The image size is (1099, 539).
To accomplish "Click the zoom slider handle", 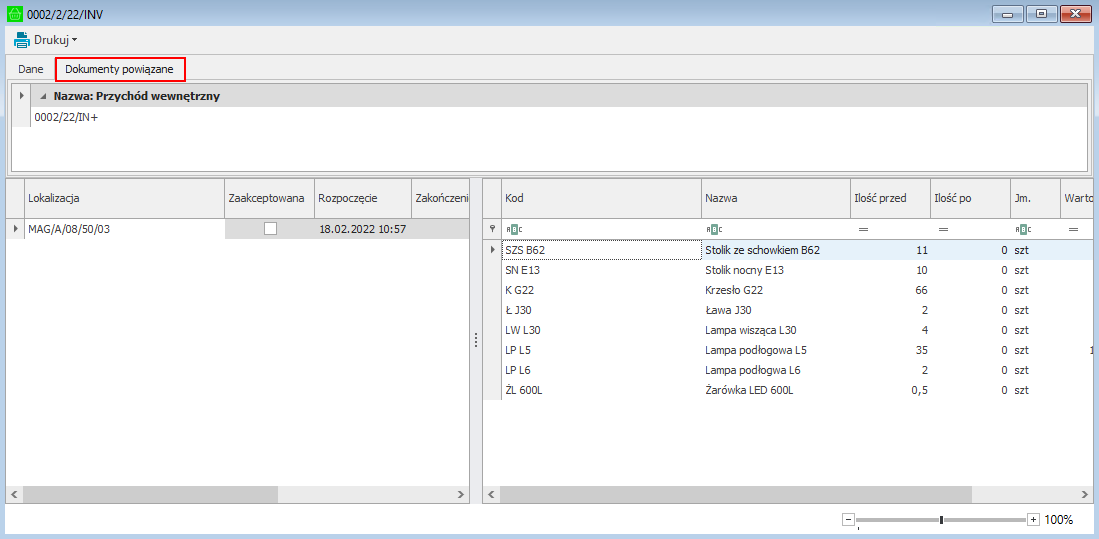I will tap(941, 520).
